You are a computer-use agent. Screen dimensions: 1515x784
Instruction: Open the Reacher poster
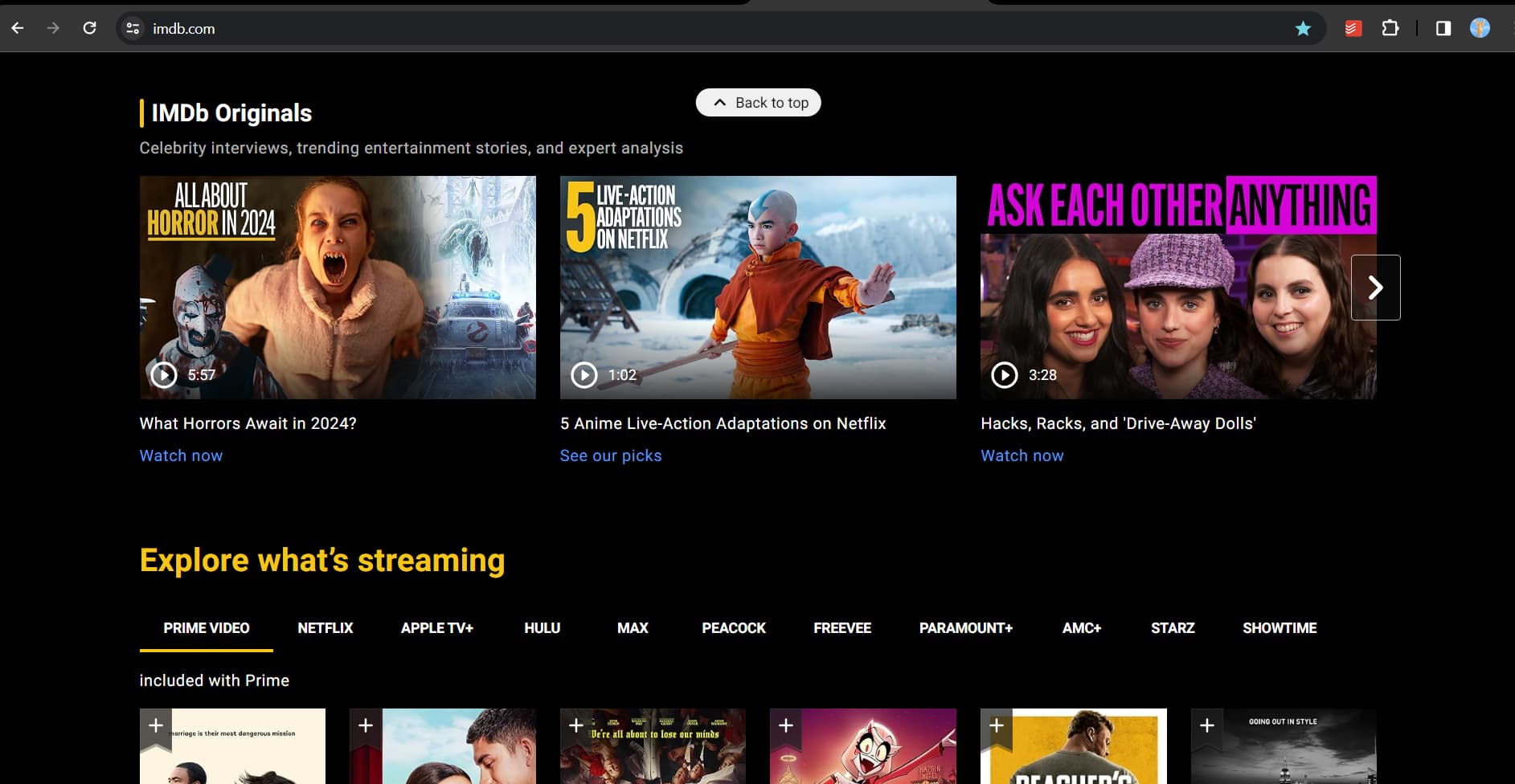click(x=1074, y=746)
